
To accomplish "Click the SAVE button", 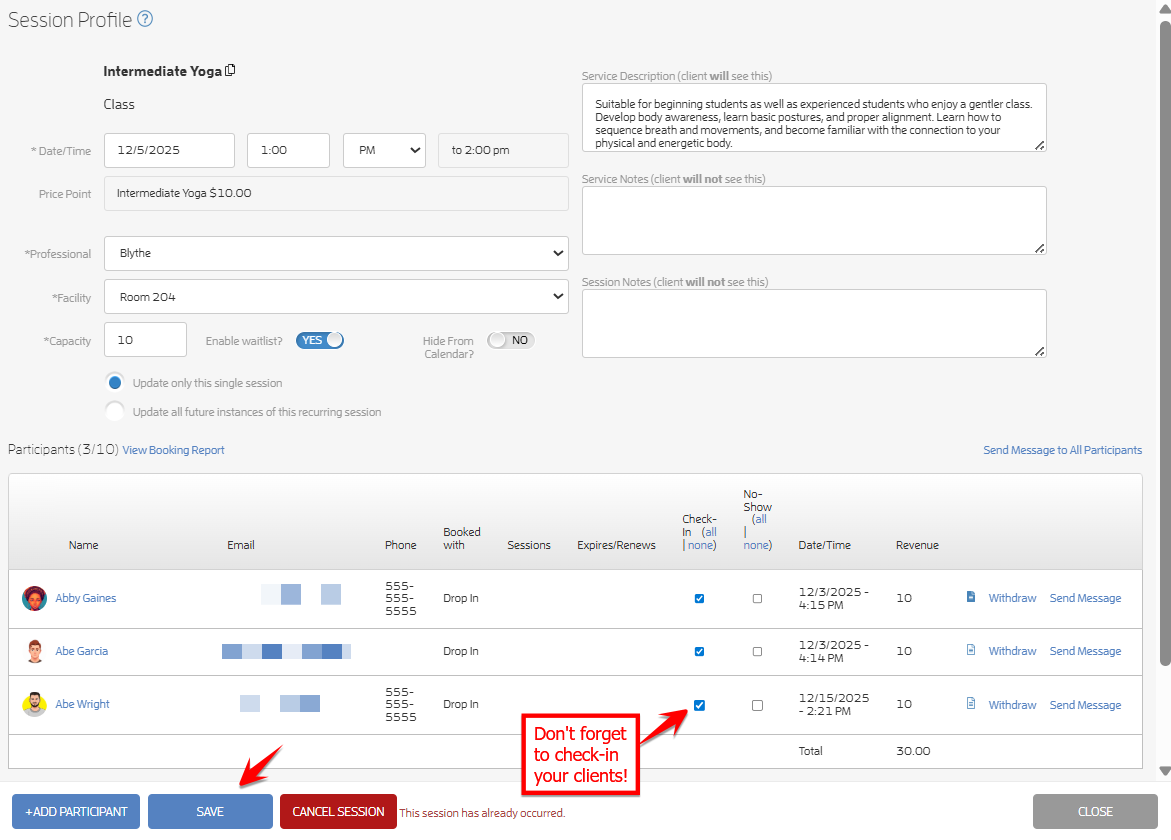I will 210,812.
